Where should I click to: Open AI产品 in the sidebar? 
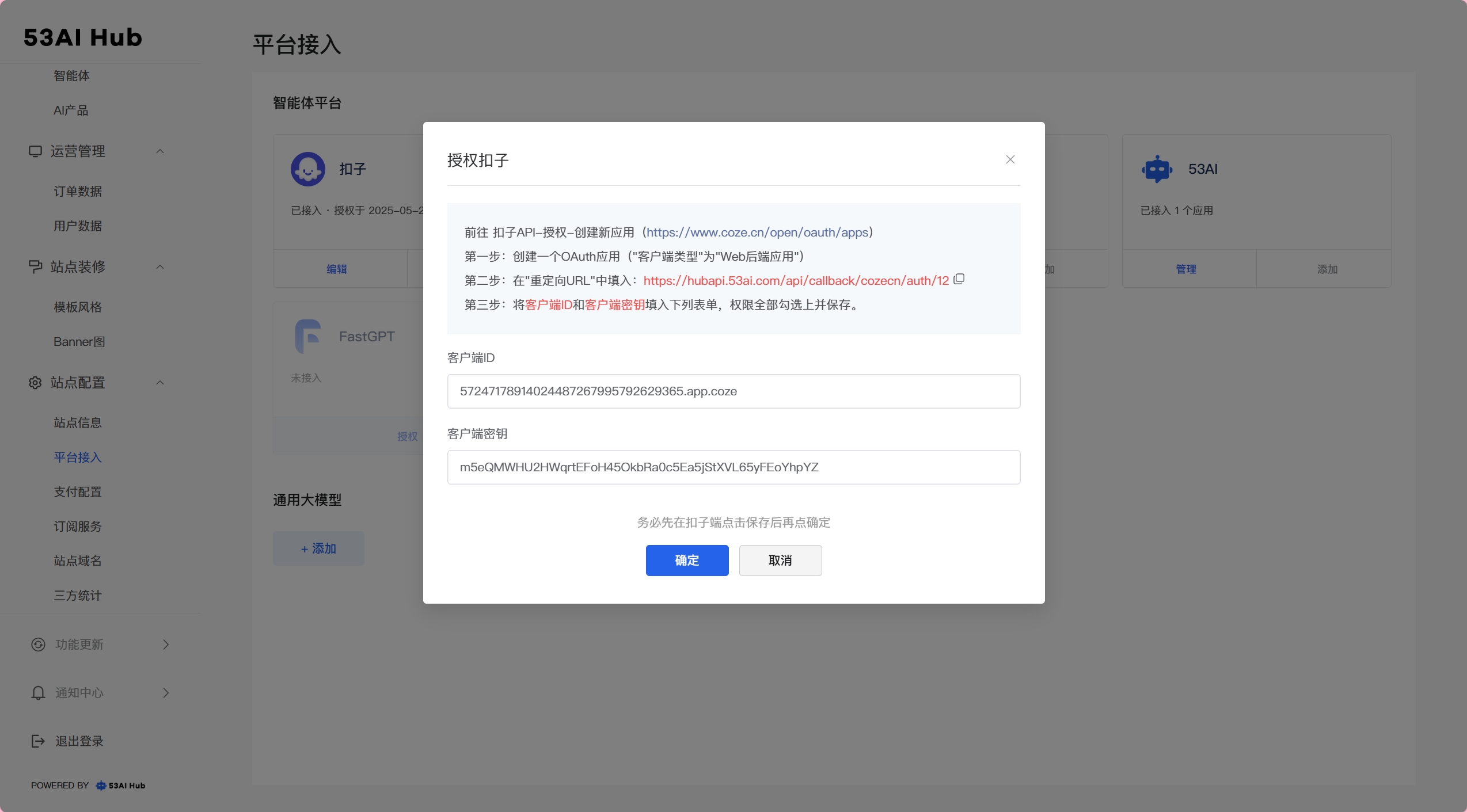[x=71, y=110]
